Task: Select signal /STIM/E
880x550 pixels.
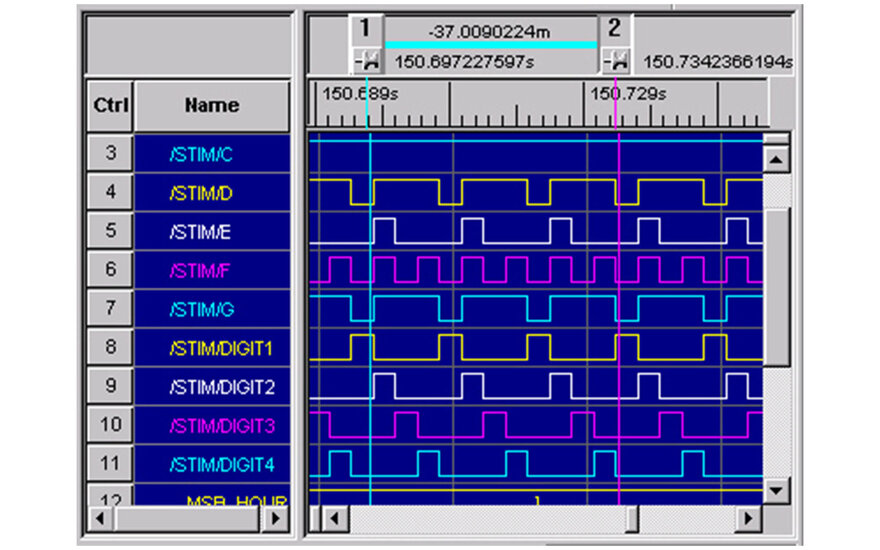Action: coord(213,231)
